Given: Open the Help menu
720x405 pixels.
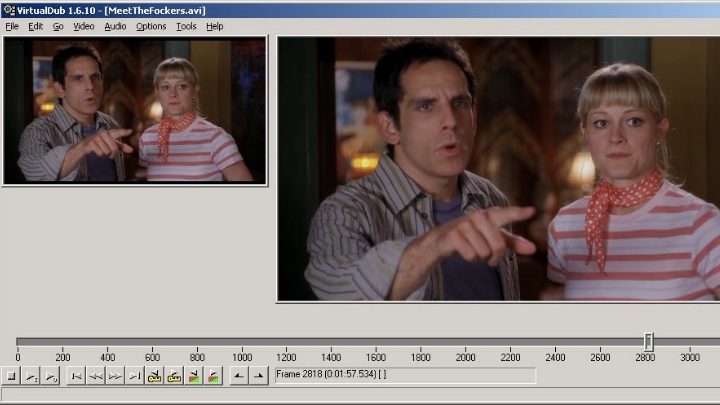Looking at the screenshot, I should pyautogui.click(x=214, y=26).
